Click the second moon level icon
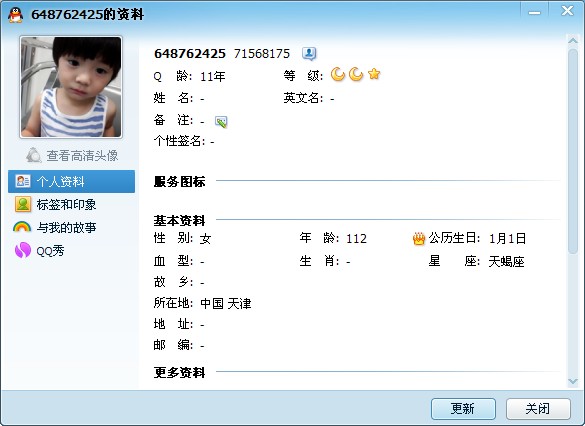This screenshot has width=585, height=426. tap(356, 74)
